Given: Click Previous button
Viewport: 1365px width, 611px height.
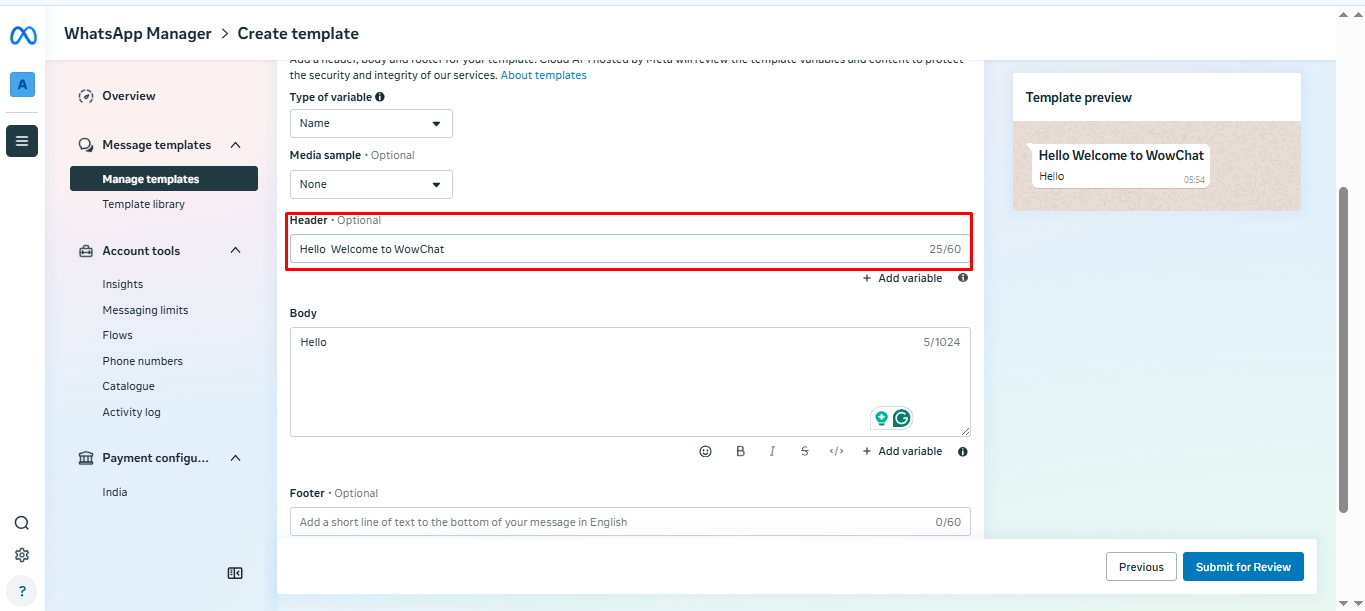Looking at the screenshot, I should pyautogui.click(x=1141, y=567).
